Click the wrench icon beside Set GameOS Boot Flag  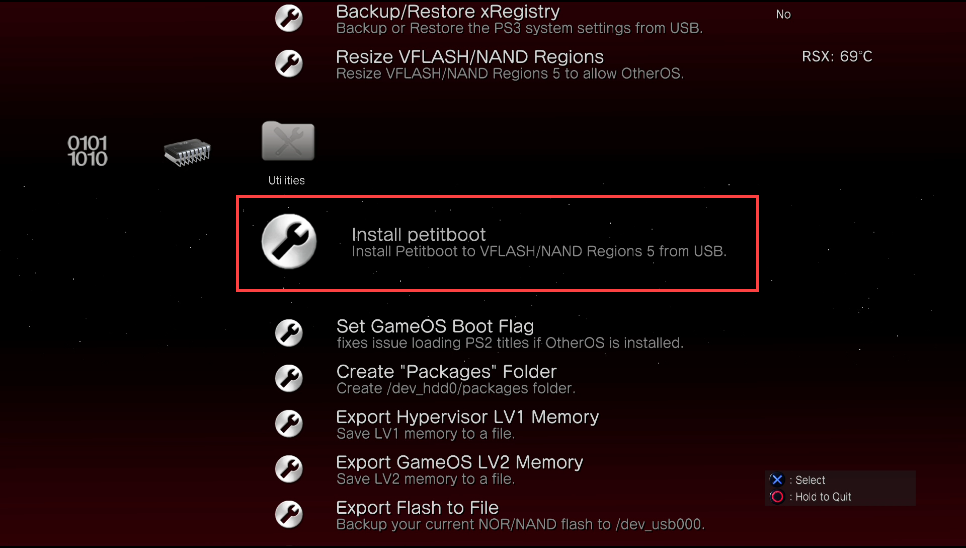click(x=289, y=332)
